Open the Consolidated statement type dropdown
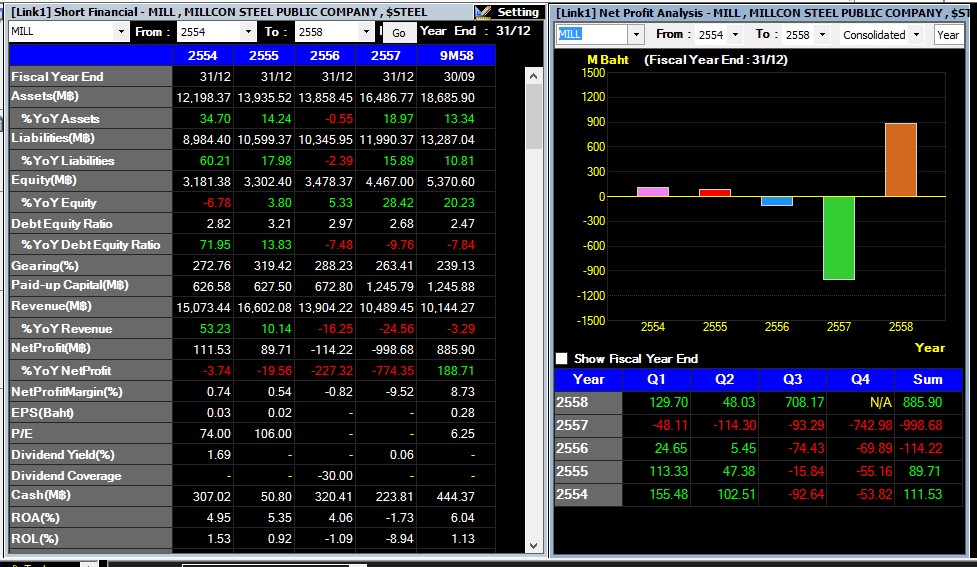The image size is (977, 567). click(x=916, y=35)
